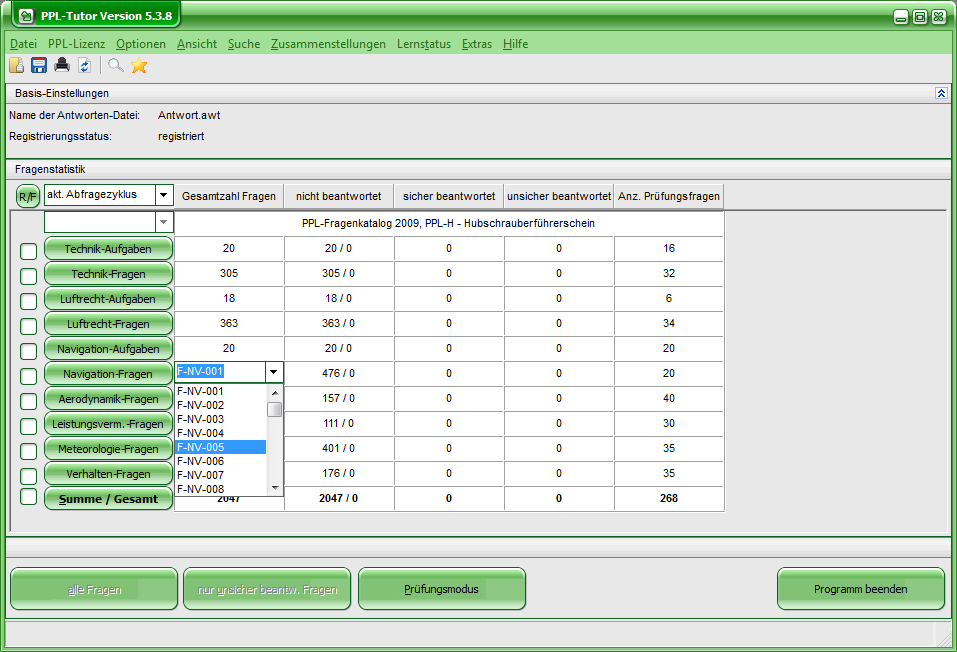Image resolution: width=957 pixels, height=652 pixels.
Task: Open the empty combo box above Technik-Aufgaben
Action: [163, 222]
